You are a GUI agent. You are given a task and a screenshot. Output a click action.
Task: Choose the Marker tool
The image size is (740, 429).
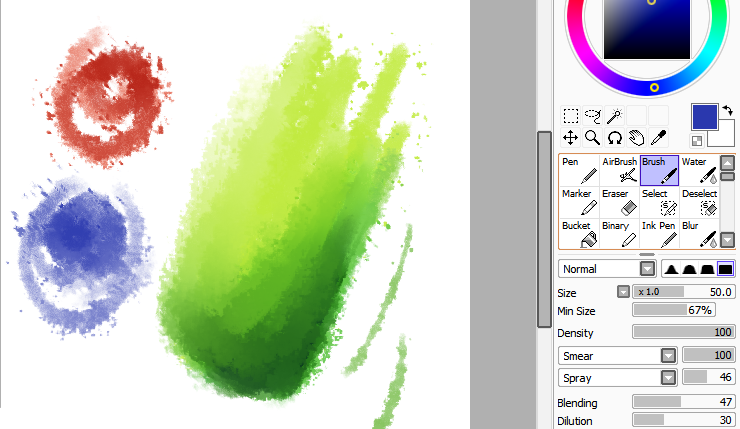coord(579,202)
